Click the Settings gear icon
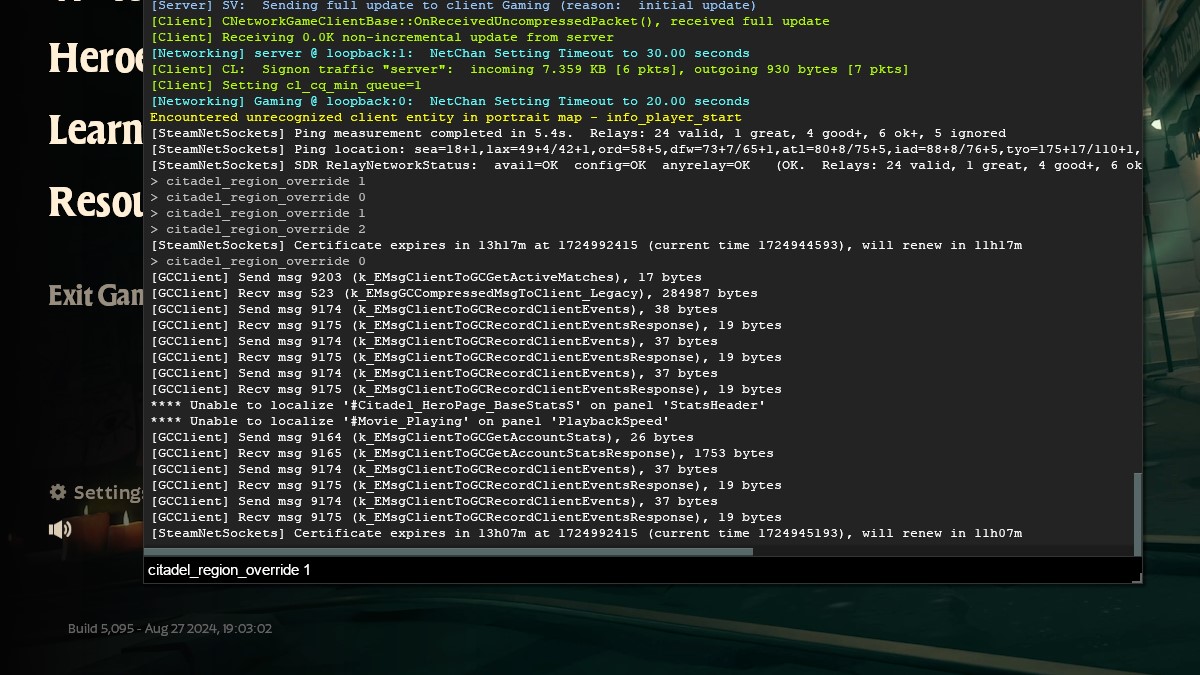 58,492
